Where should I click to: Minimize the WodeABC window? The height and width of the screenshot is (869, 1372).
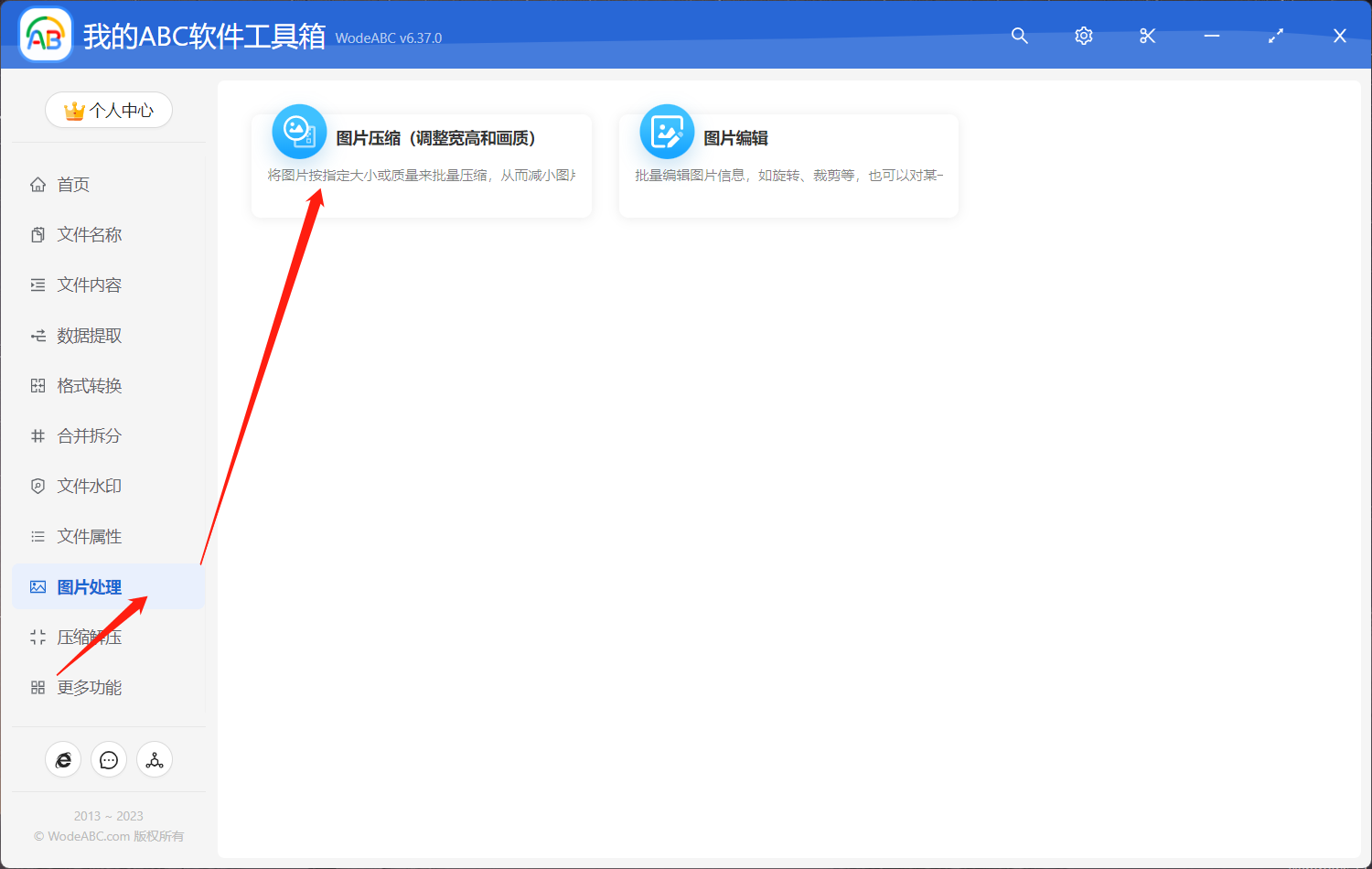[1212, 36]
